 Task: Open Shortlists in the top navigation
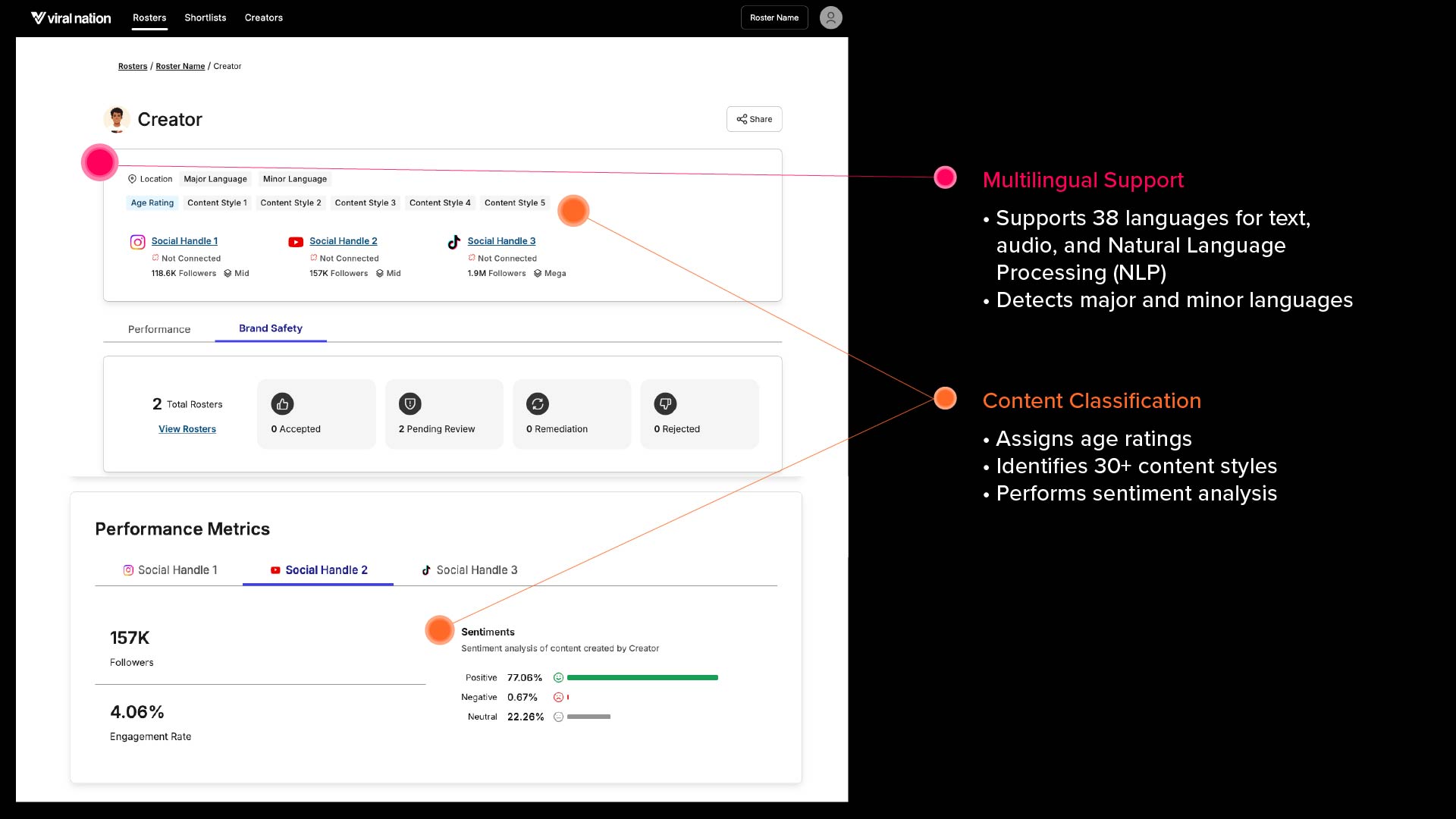pos(205,17)
